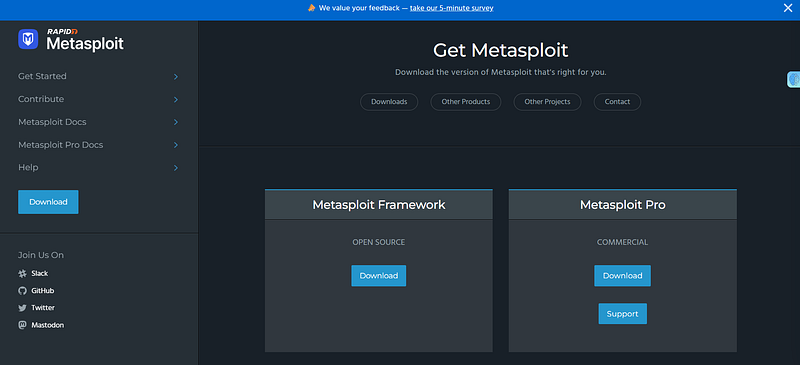Open the Twitter link text
The height and width of the screenshot is (365, 800).
tap(43, 308)
